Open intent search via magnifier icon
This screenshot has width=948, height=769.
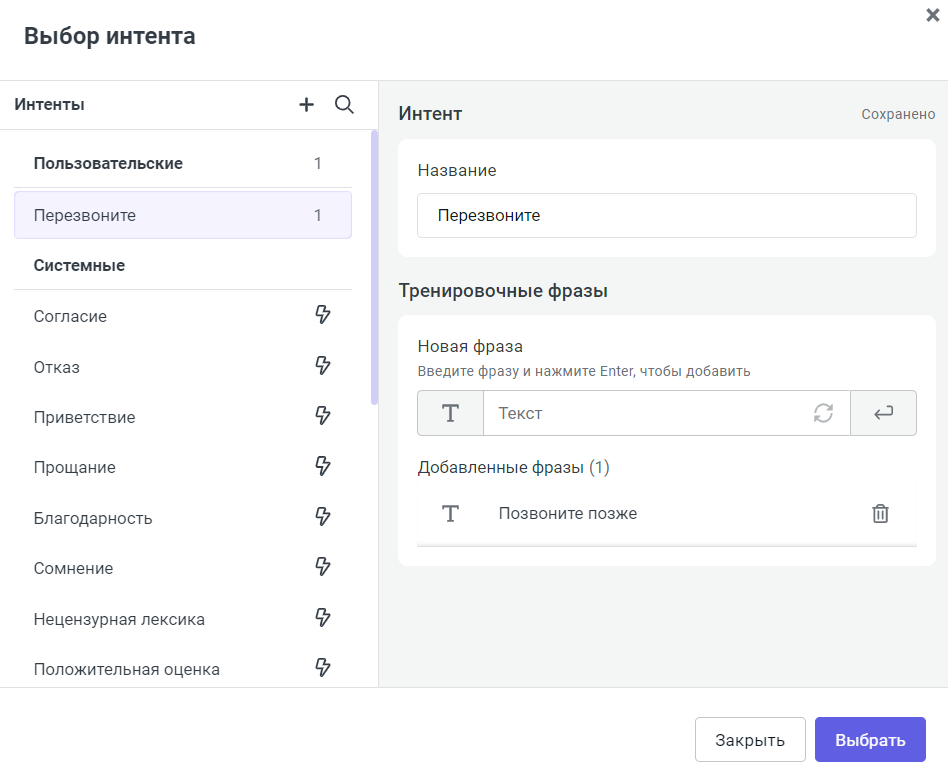[x=344, y=104]
